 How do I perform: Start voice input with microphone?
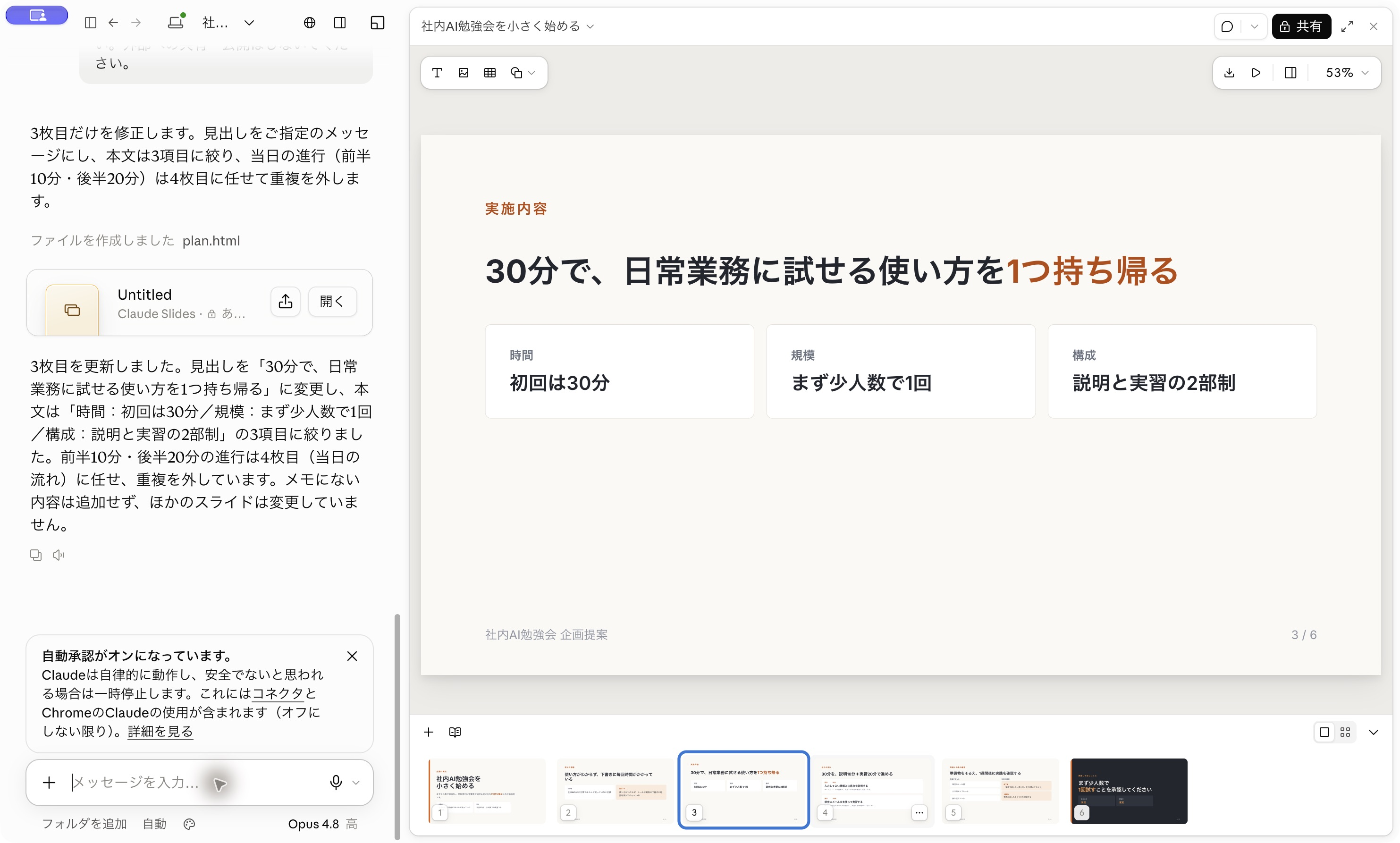coord(336,782)
